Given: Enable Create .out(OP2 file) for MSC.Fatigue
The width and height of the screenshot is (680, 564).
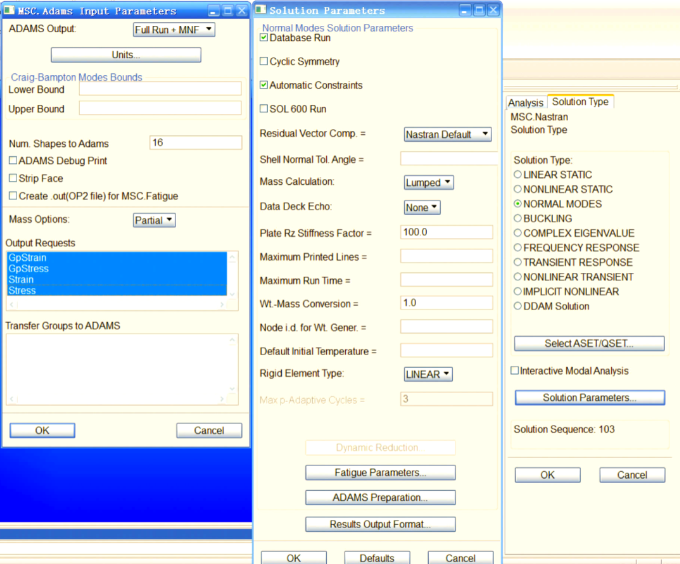Looking at the screenshot, I should pyautogui.click(x=13, y=196).
